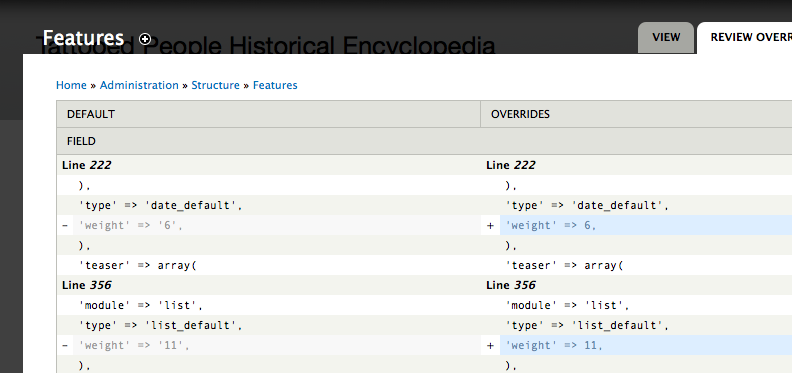Click the 'teaser' => array( line in Default
792x373 pixels.
point(137,265)
